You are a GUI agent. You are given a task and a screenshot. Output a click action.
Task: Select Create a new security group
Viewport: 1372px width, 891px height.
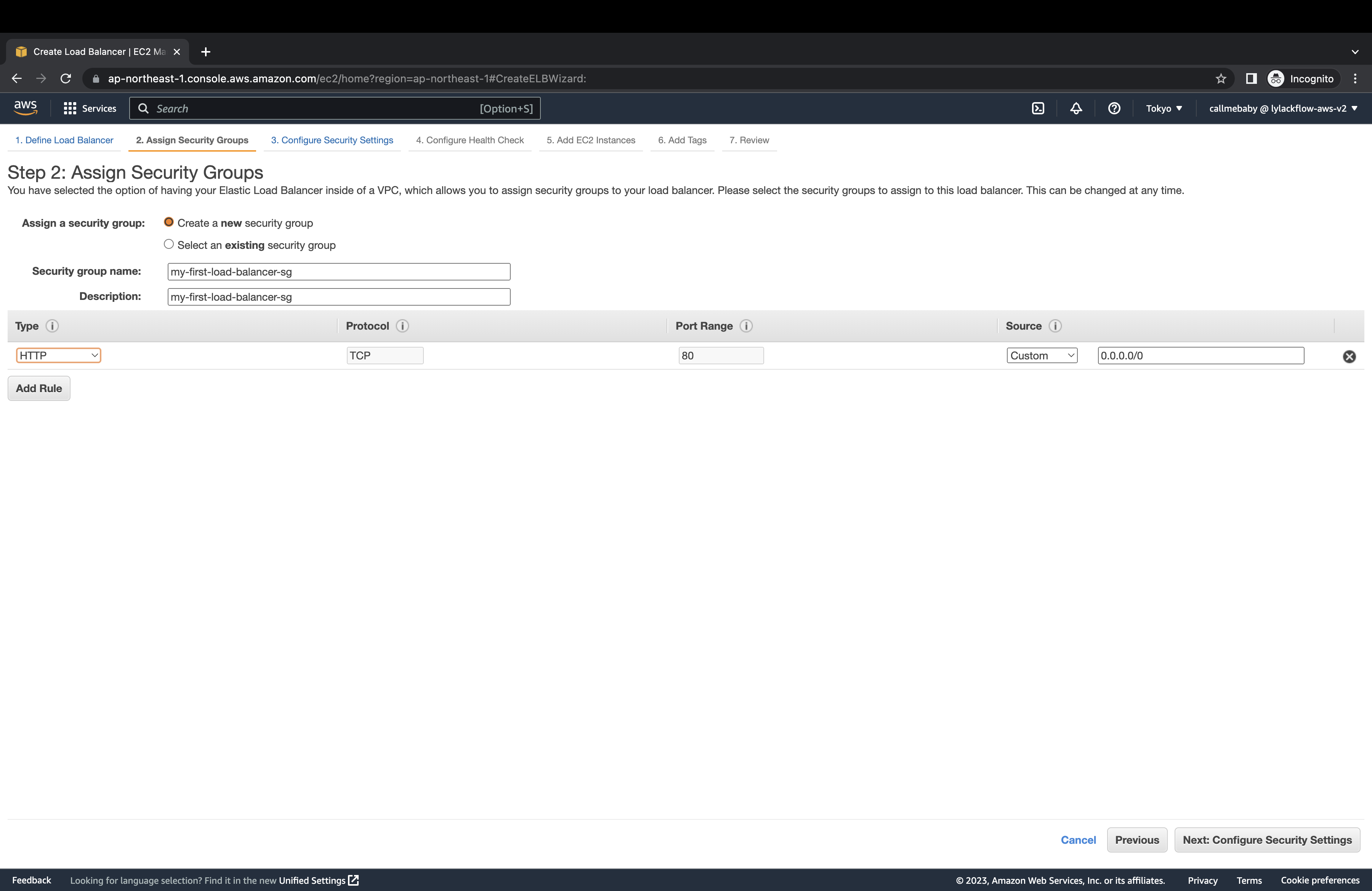coord(168,222)
